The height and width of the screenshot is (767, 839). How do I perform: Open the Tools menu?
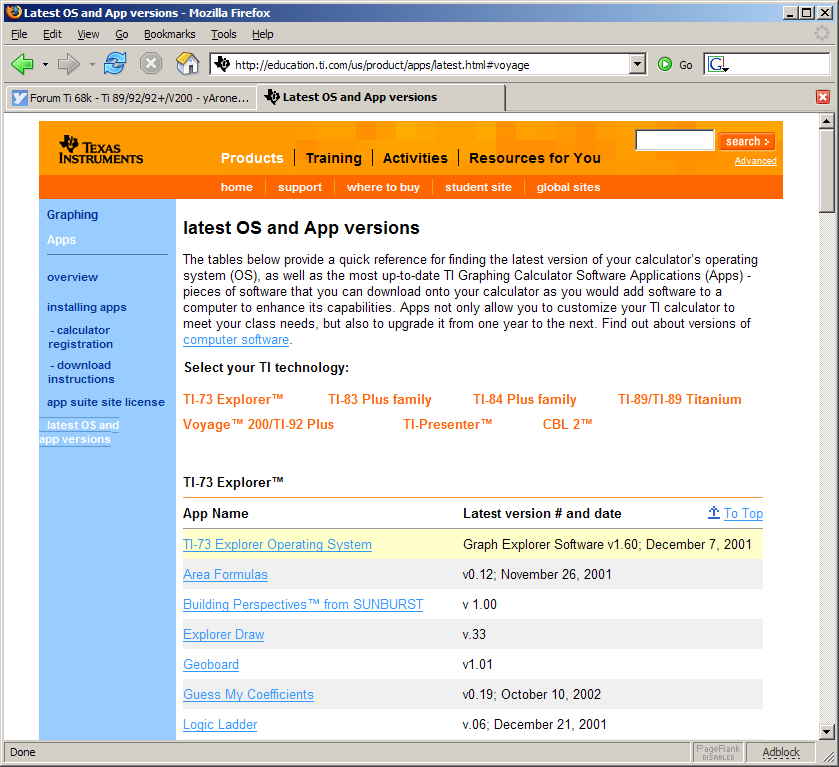(x=223, y=34)
